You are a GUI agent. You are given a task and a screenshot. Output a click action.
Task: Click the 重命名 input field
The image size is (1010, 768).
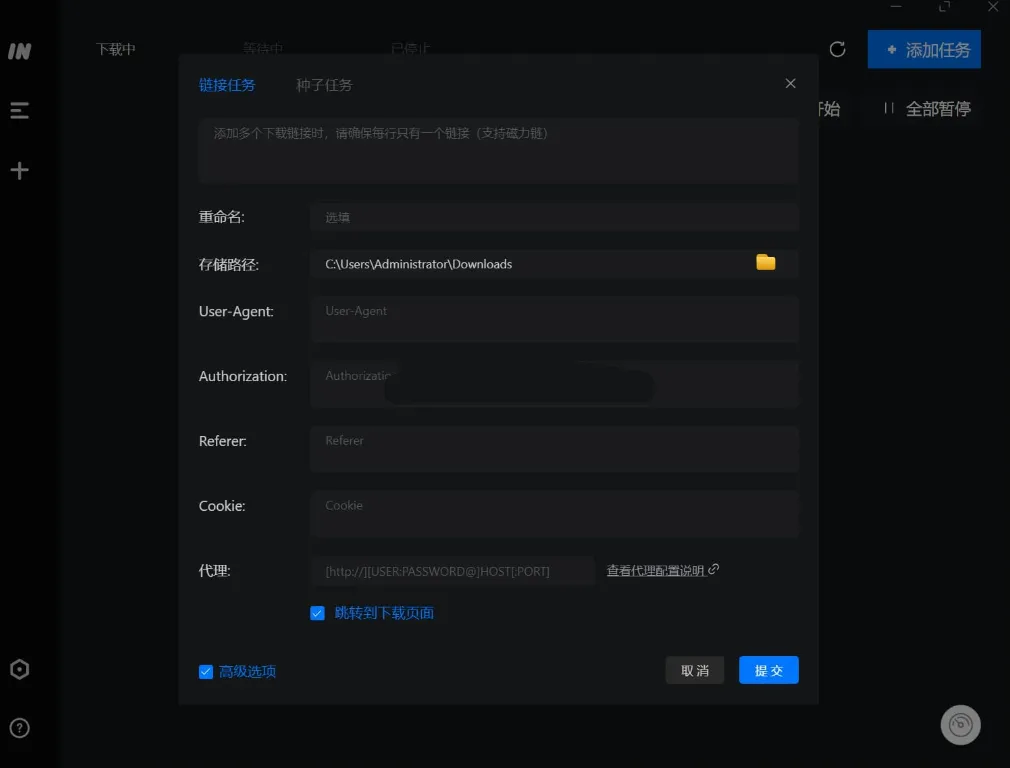click(x=554, y=217)
